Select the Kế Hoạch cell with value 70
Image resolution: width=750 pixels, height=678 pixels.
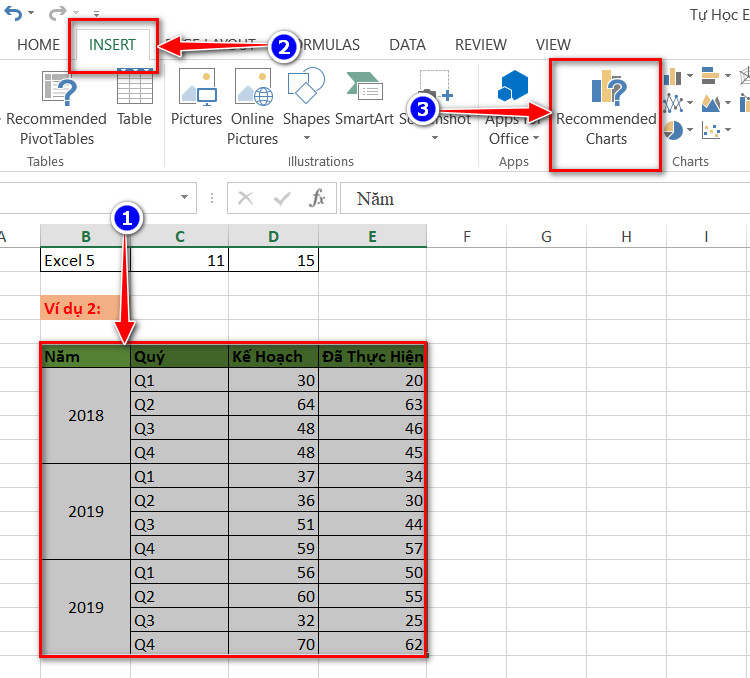click(x=273, y=644)
